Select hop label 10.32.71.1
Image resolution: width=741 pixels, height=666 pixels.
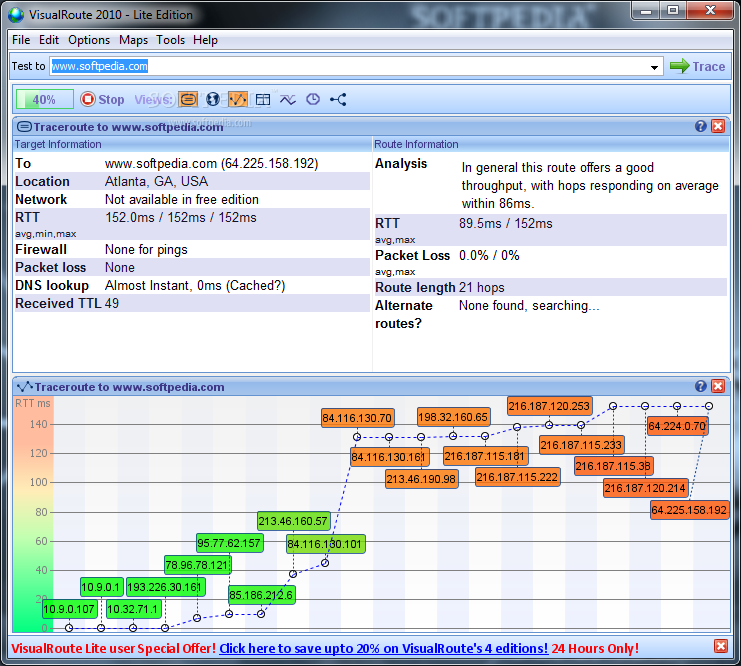coord(133,609)
